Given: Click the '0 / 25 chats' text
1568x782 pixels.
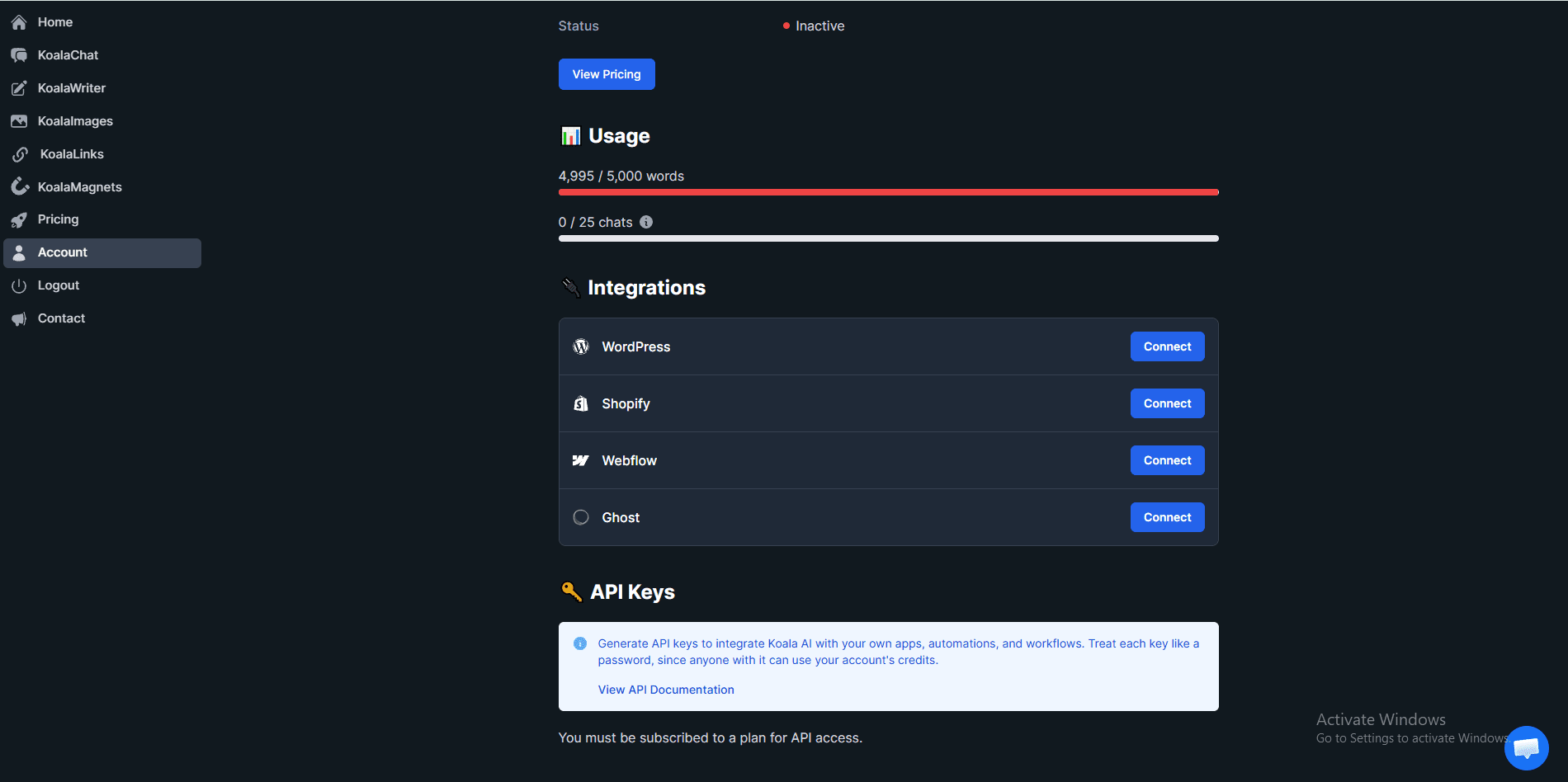Looking at the screenshot, I should 596,223.
